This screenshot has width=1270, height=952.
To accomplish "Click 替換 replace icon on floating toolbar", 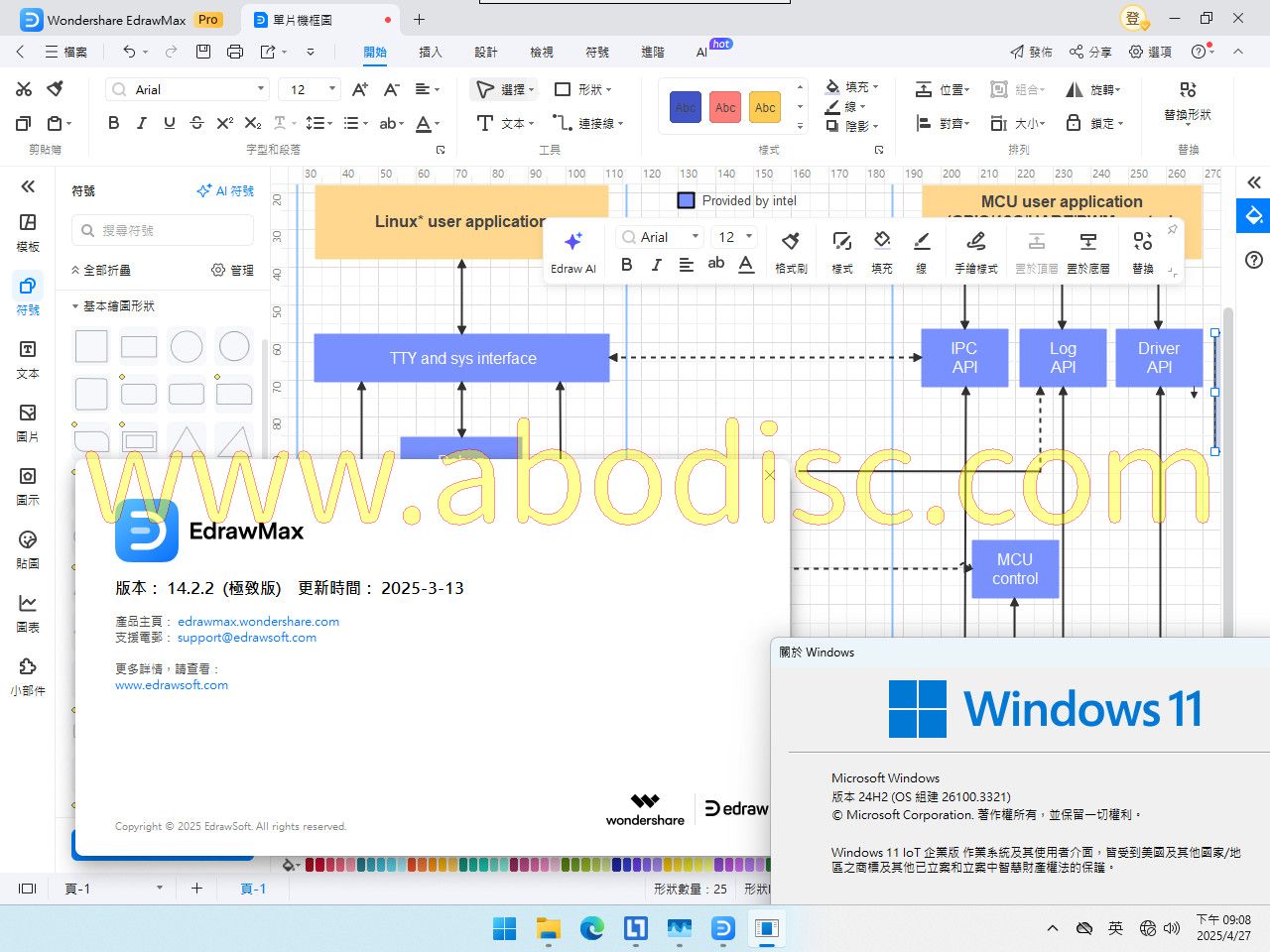I will coord(1143,251).
